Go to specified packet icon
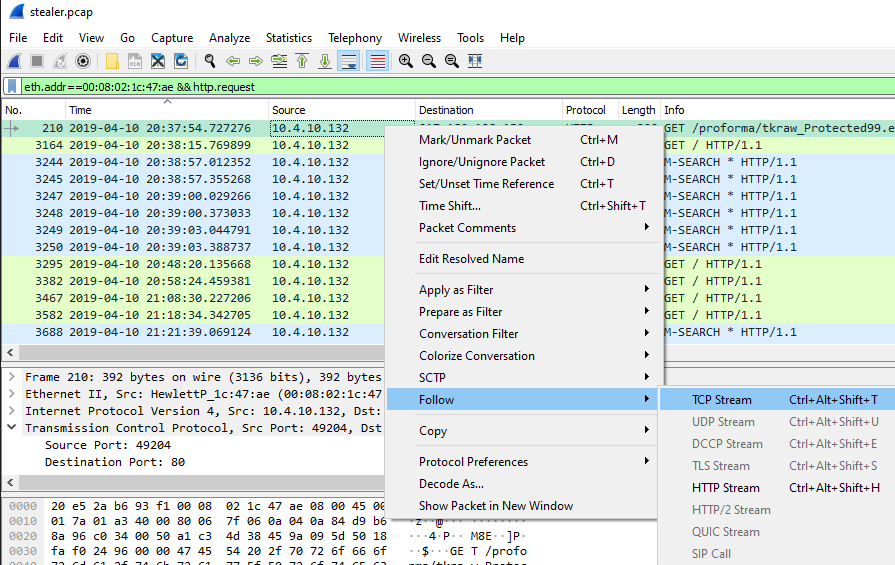 (279, 61)
